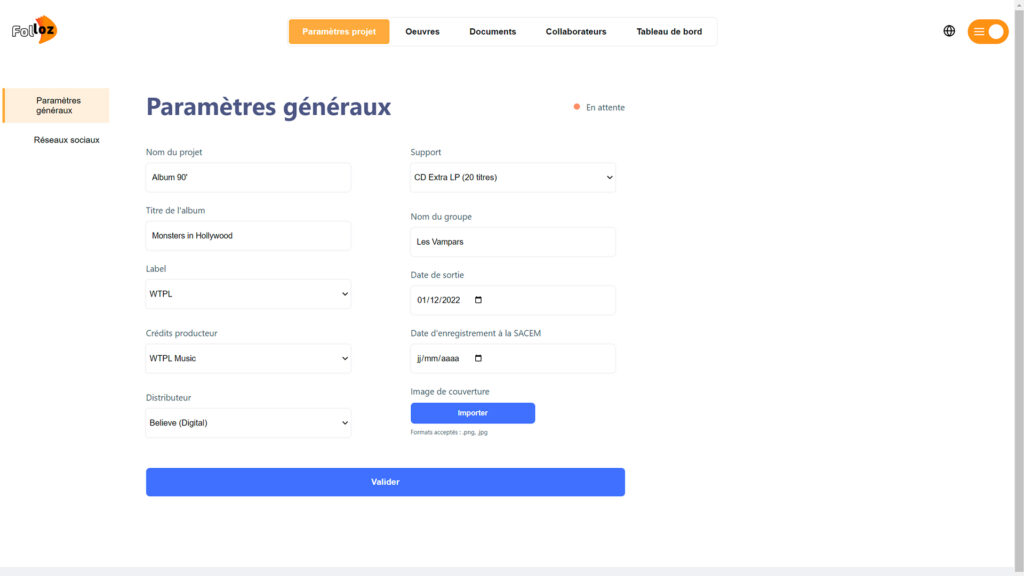Viewport: 1024px width, 576px height.
Task: Click the Nom du projet field
Action: [x=248, y=177]
